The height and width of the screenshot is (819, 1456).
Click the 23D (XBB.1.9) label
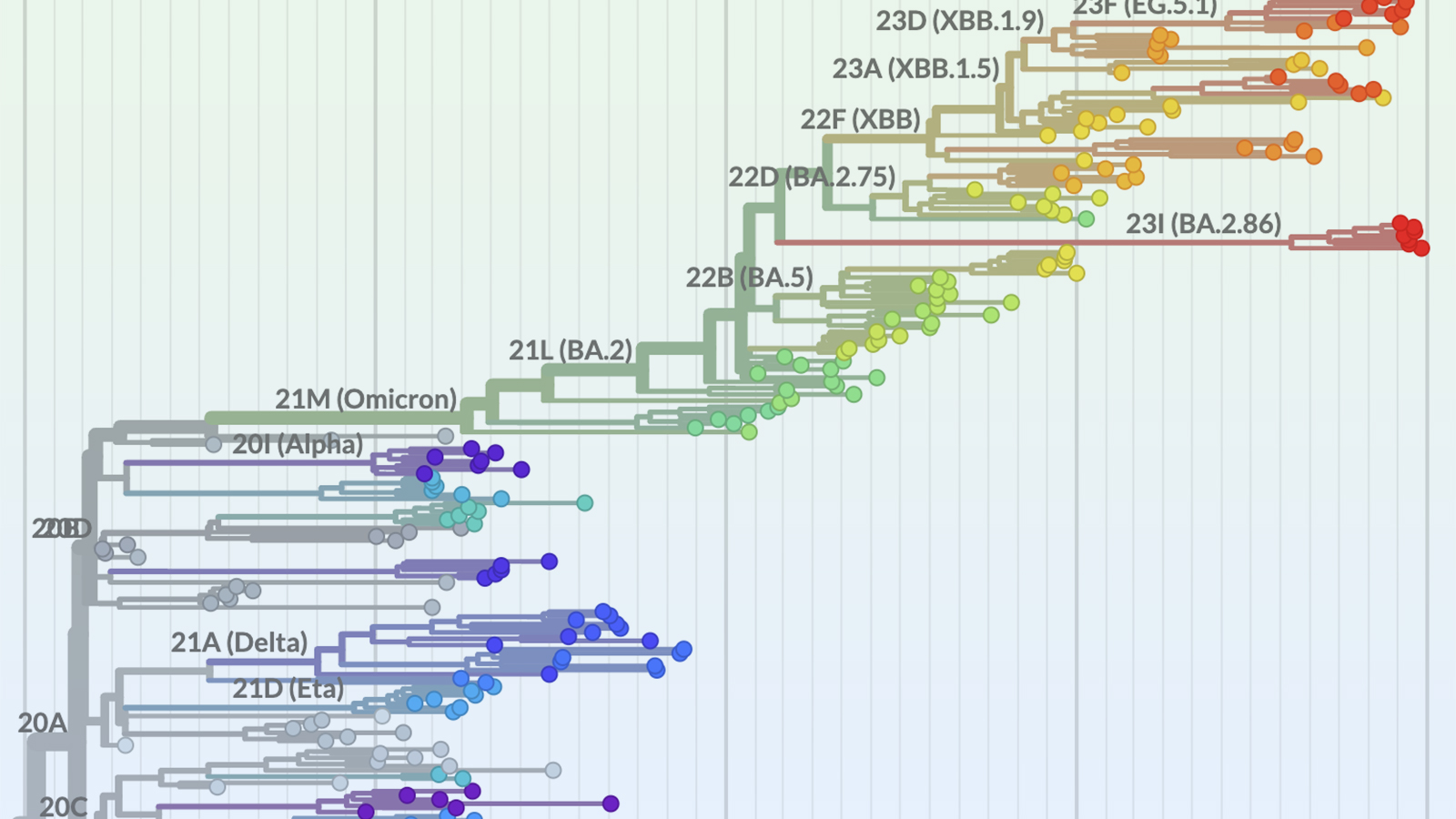pos(960,21)
